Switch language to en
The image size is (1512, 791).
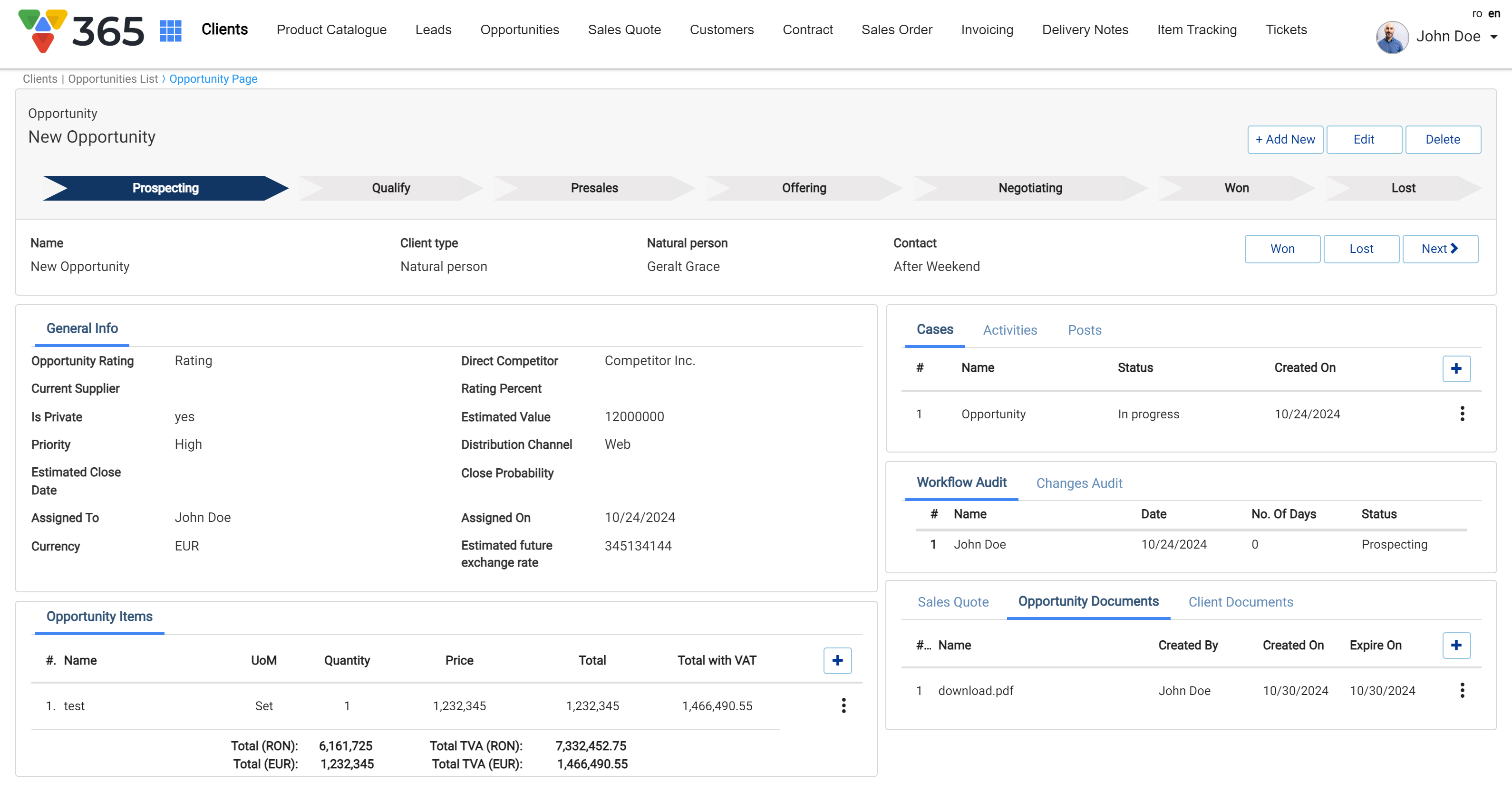coord(1494,13)
